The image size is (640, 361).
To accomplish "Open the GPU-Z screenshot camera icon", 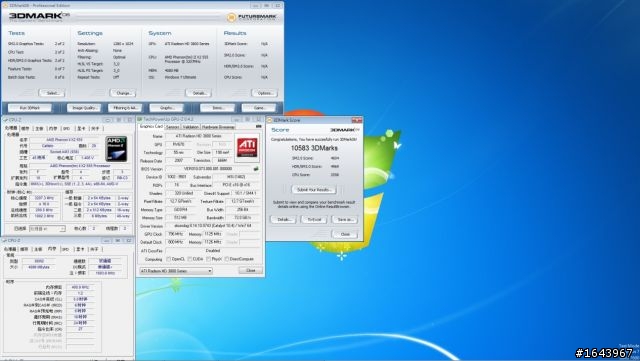I will (x=258, y=127).
